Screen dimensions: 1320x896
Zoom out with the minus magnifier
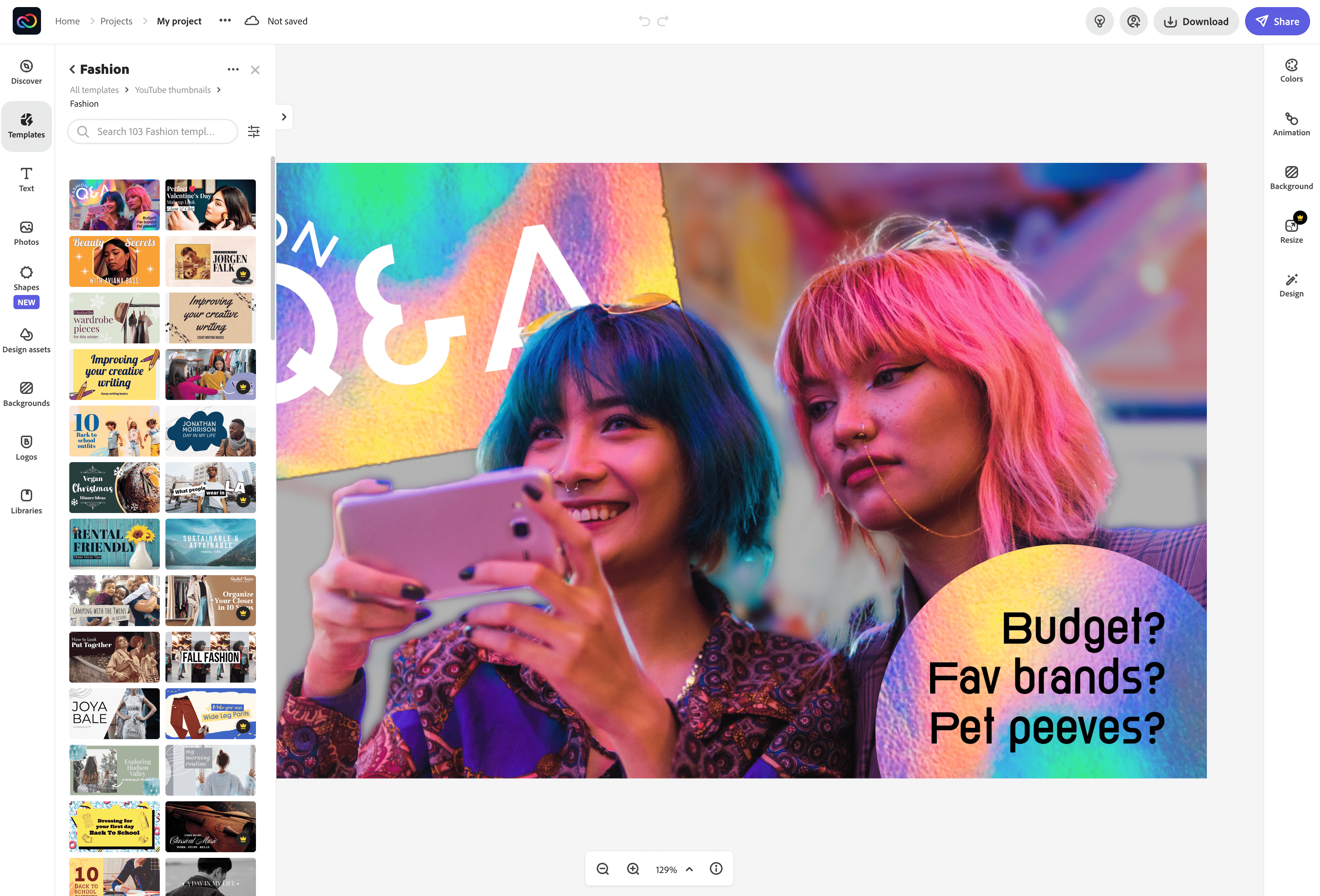[603, 869]
